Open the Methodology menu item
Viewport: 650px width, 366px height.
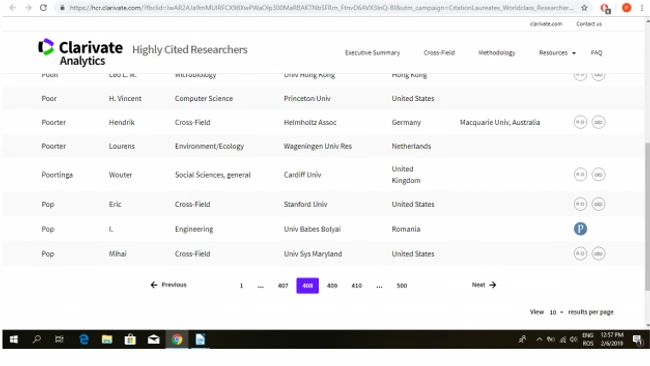(497, 53)
